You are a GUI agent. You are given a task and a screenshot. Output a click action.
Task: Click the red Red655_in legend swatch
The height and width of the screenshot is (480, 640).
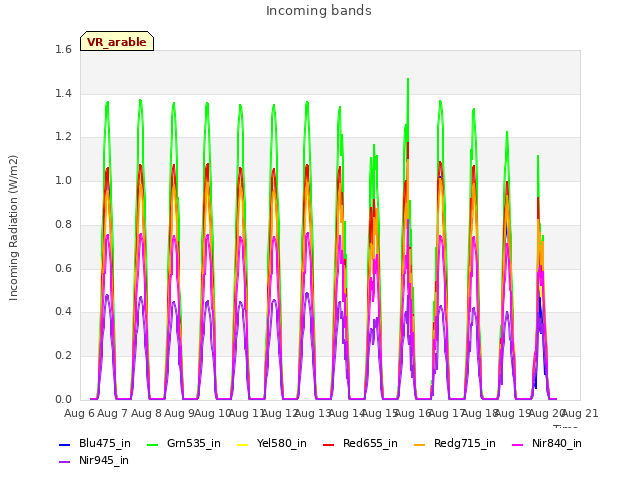click(329, 444)
